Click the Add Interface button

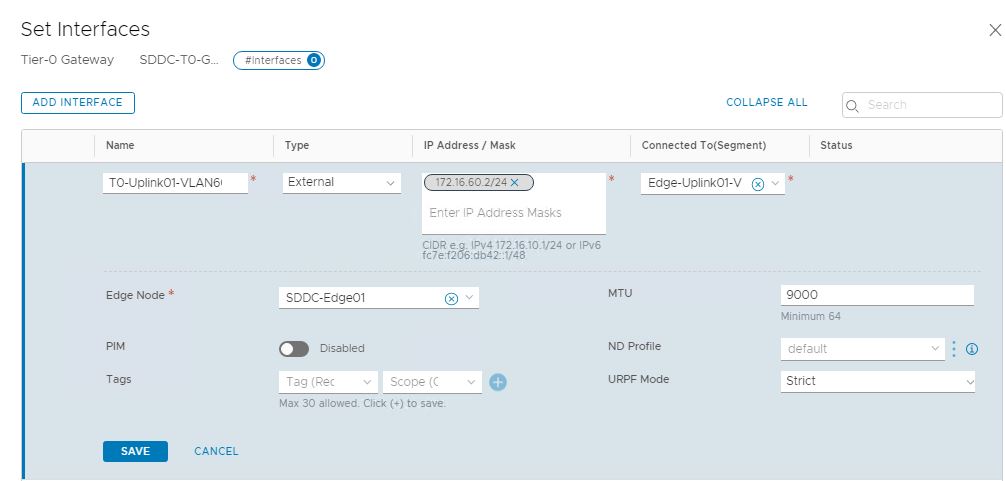point(77,102)
